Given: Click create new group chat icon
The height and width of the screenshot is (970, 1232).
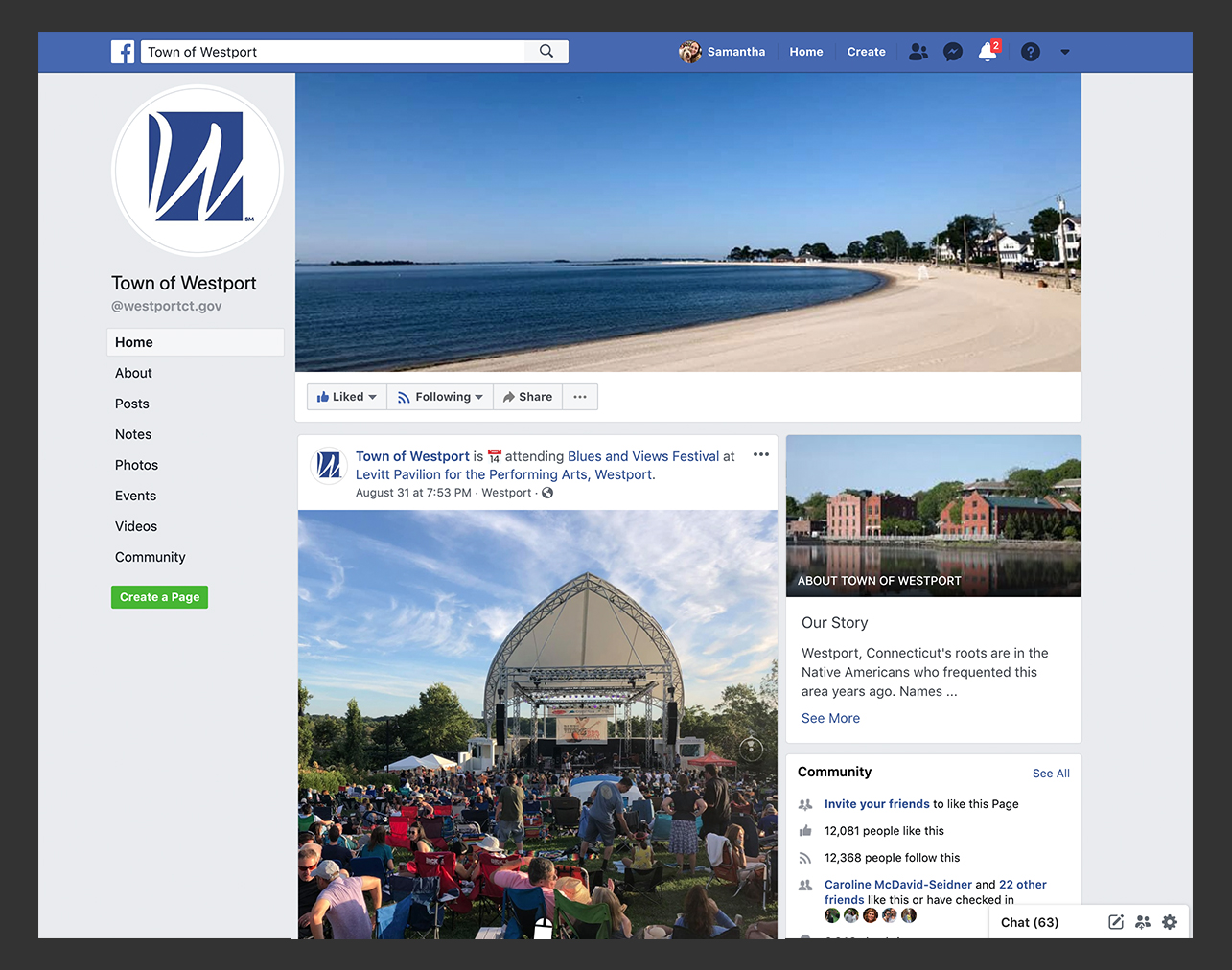Looking at the screenshot, I should point(1142,922).
